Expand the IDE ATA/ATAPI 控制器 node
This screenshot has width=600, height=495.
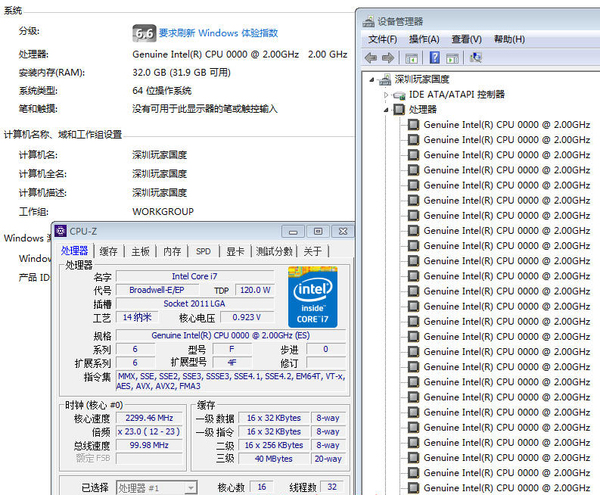(x=386, y=95)
